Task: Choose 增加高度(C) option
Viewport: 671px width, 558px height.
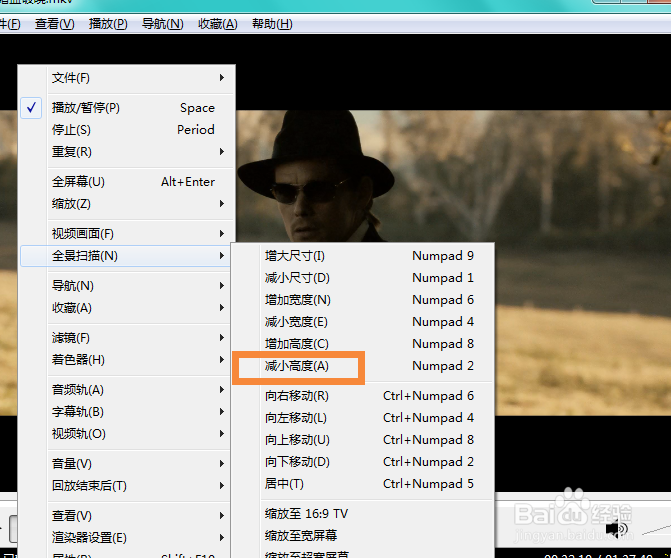Action: pyautogui.click(x=363, y=344)
